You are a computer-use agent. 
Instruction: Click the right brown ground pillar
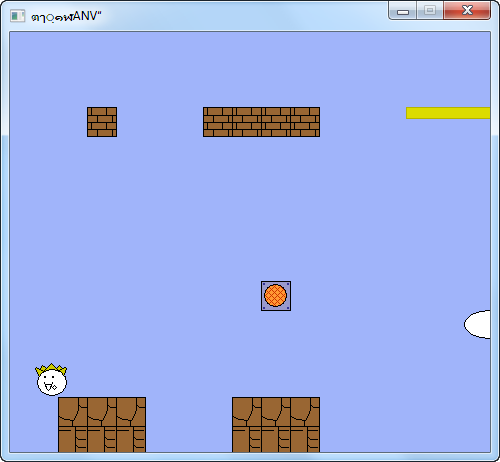tap(276, 425)
